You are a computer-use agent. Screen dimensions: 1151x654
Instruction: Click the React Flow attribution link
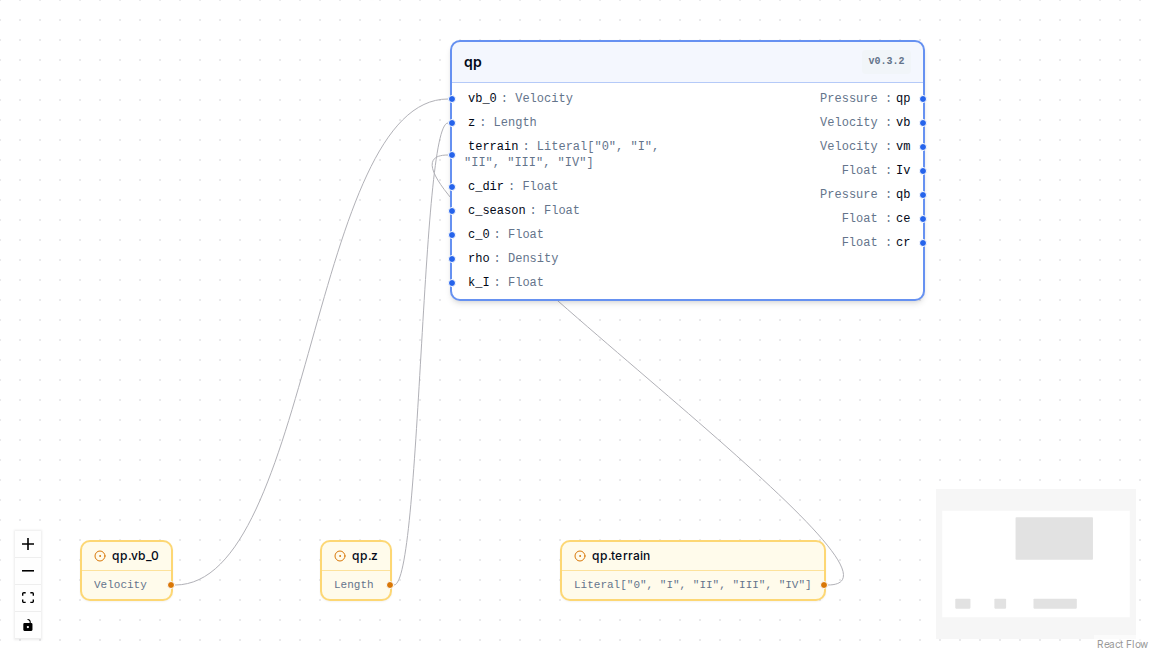(1122, 644)
